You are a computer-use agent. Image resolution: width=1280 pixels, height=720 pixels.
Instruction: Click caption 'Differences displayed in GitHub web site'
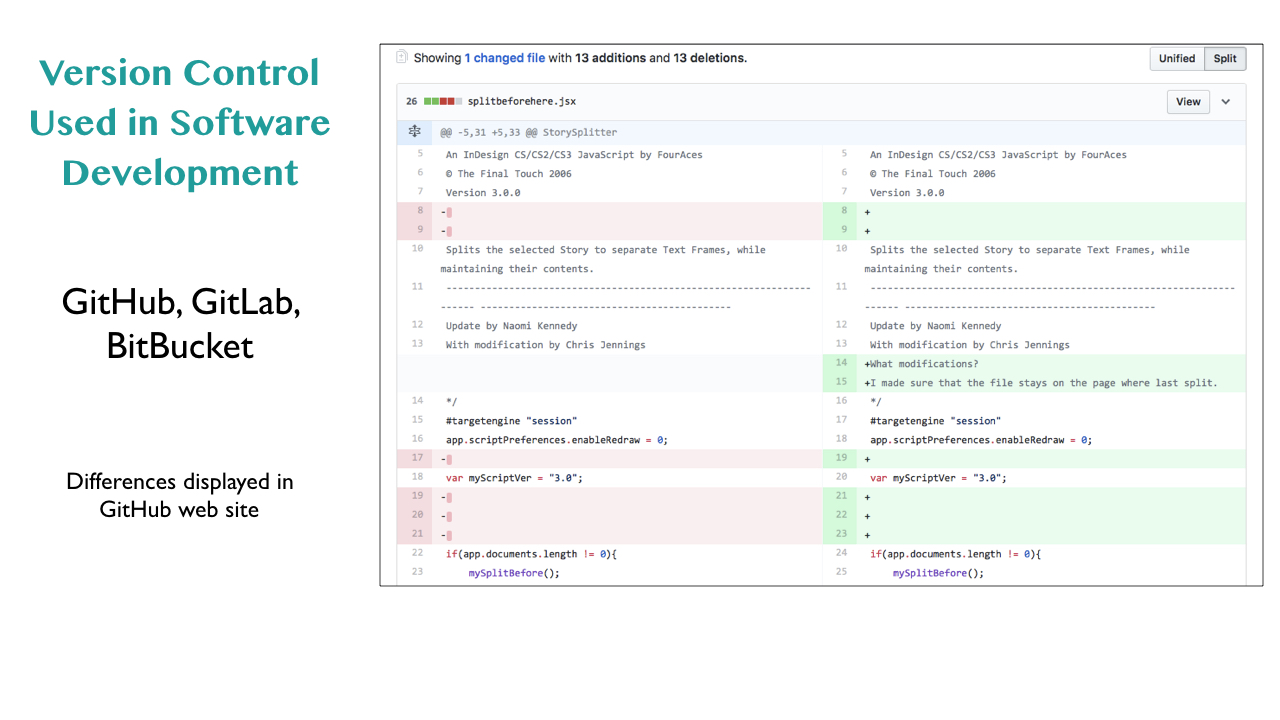(x=180, y=495)
